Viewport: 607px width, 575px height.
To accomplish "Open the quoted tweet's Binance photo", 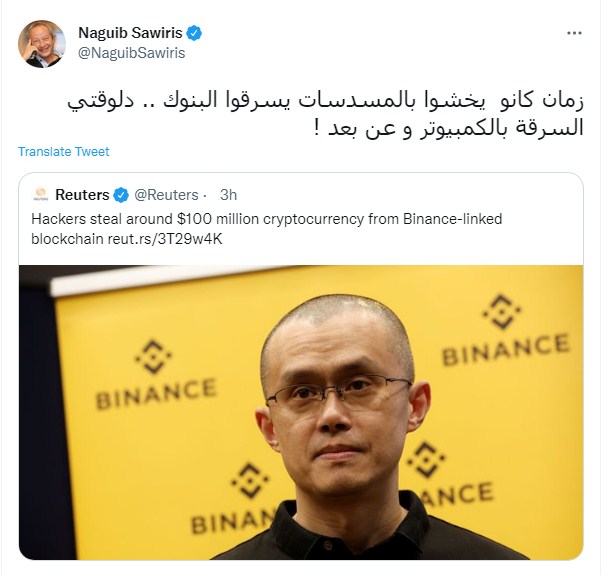I will pos(301,412).
